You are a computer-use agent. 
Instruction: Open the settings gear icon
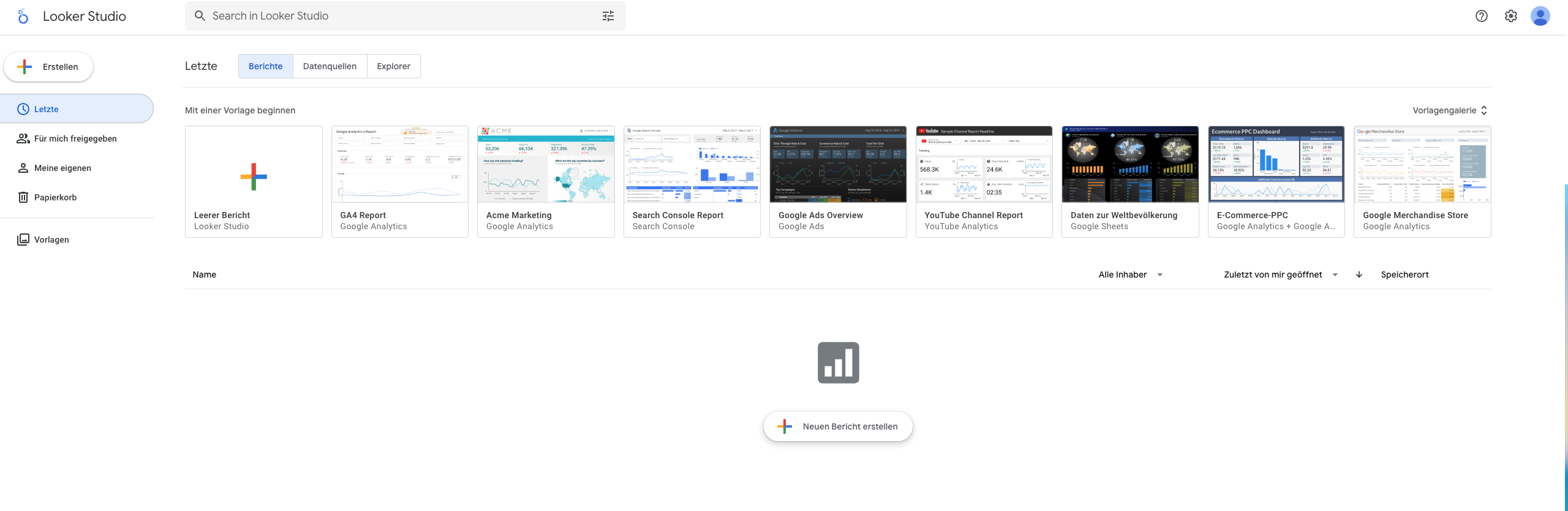click(x=1511, y=16)
